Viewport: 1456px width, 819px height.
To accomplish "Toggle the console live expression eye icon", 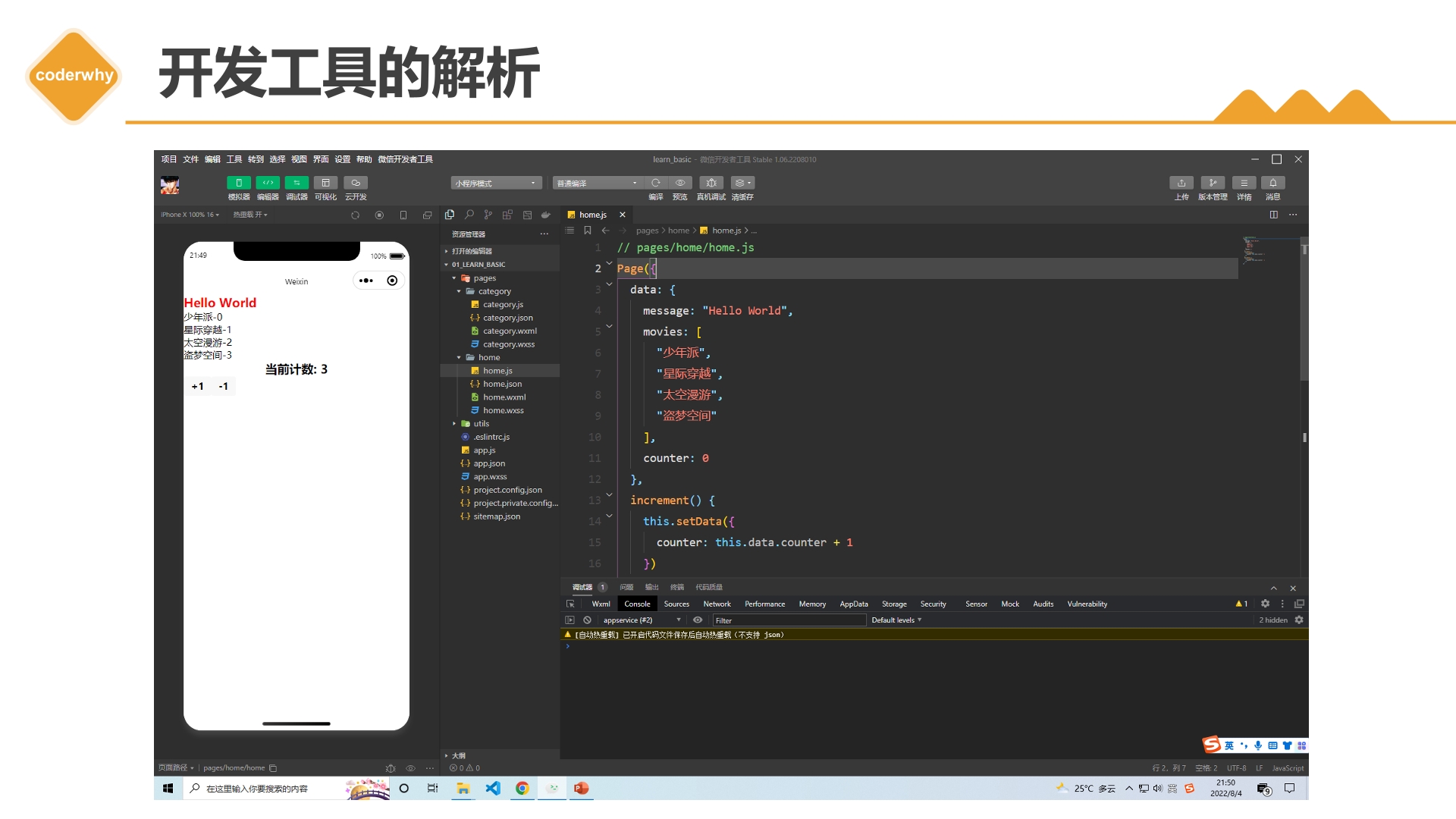I will coord(698,620).
